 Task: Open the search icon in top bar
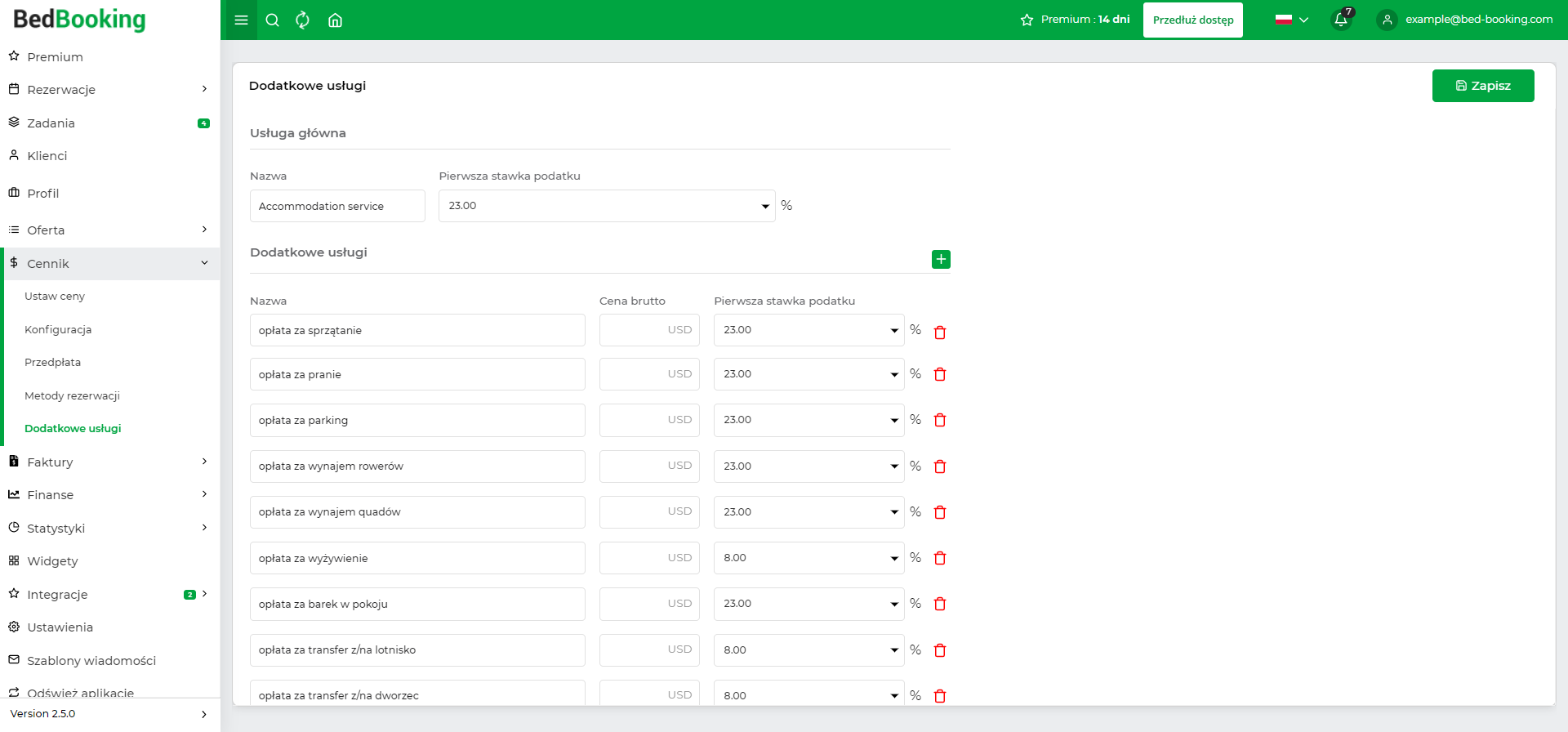point(273,20)
